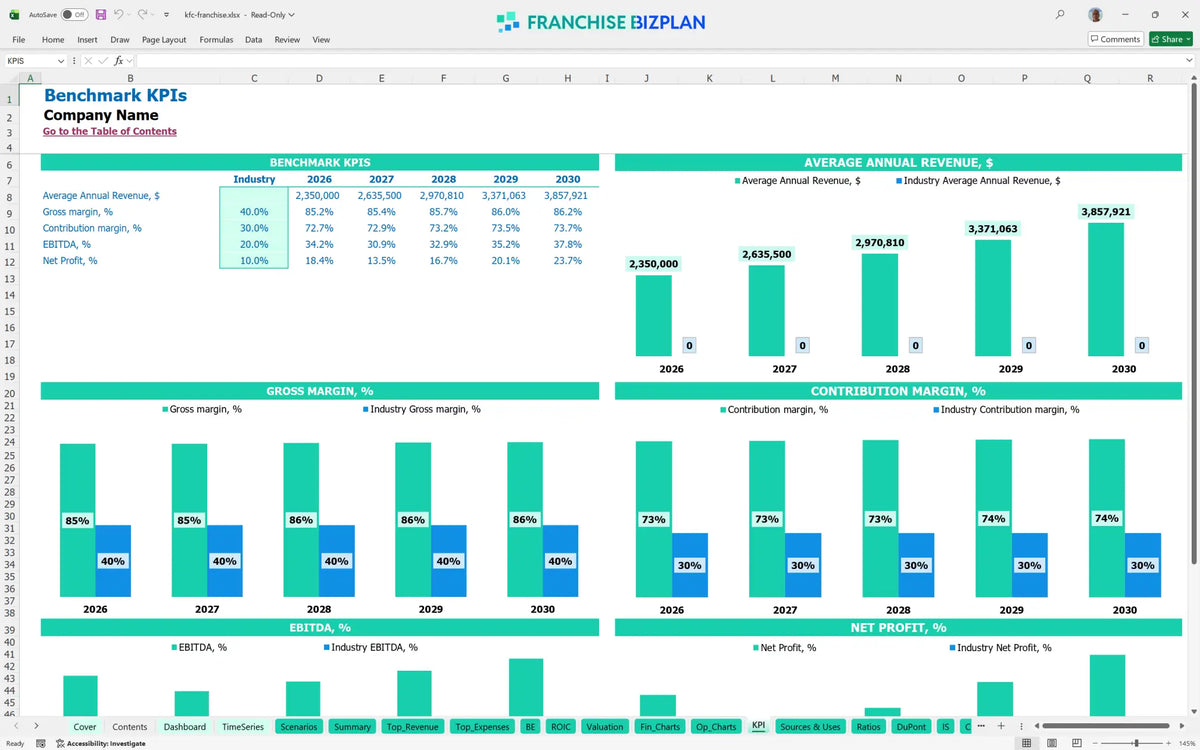This screenshot has width=1200, height=750.
Task: Switch to Normal view icon
Action: pos(1026,743)
